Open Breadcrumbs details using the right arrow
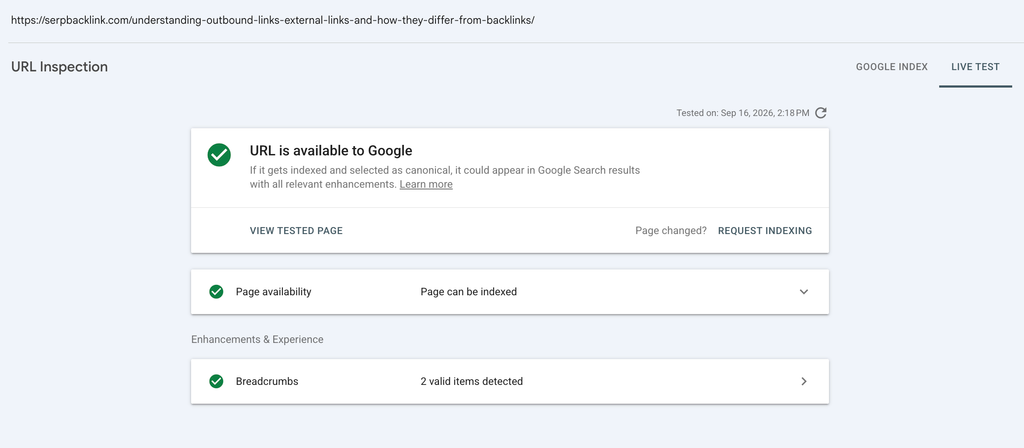The height and width of the screenshot is (448, 1024). pyautogui.click(x=804, y=381)
